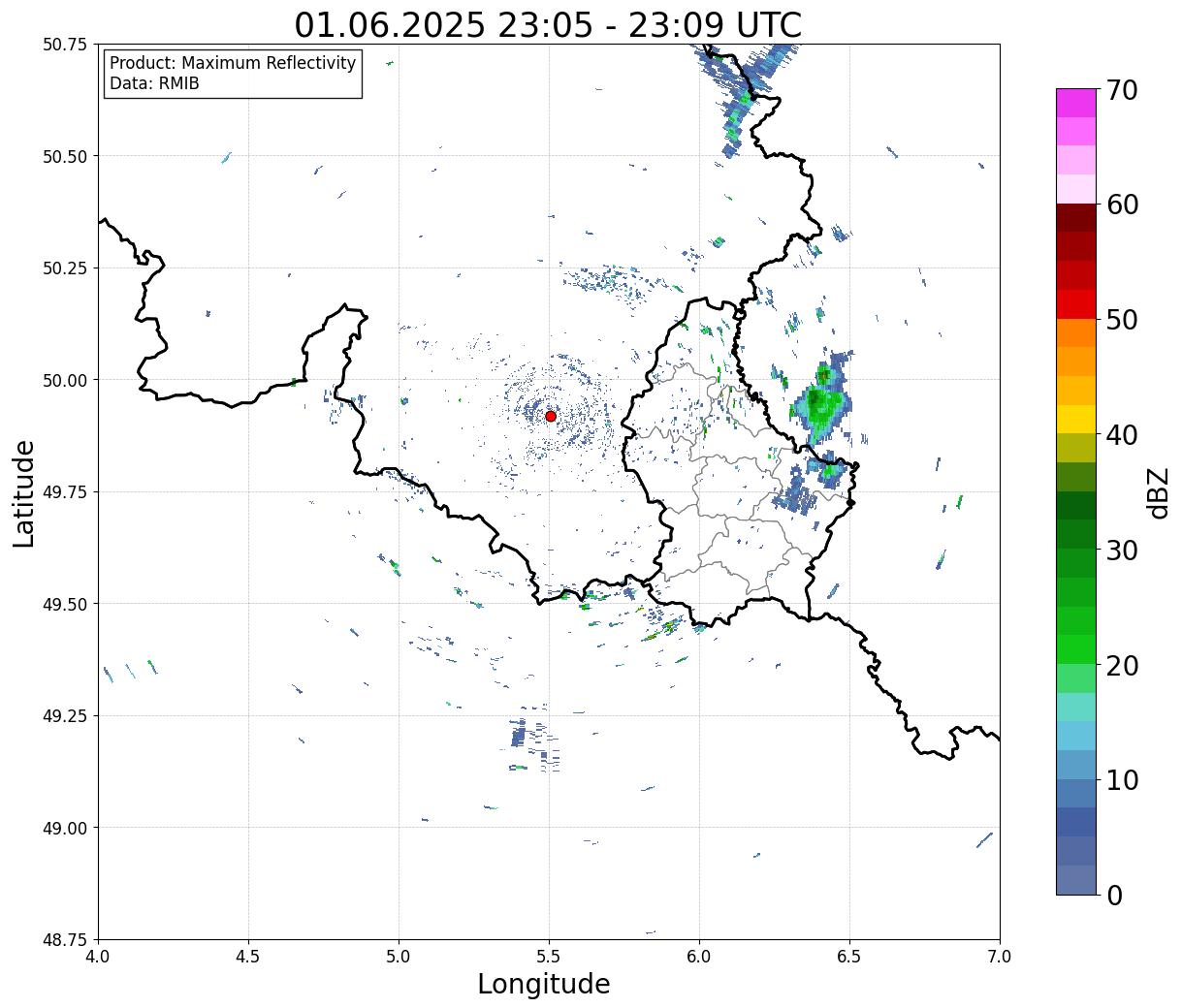Click the longitude tick label "4.0"
Image resolution: width=1182 pixels, height=1008 pixels.
[98, 957]
